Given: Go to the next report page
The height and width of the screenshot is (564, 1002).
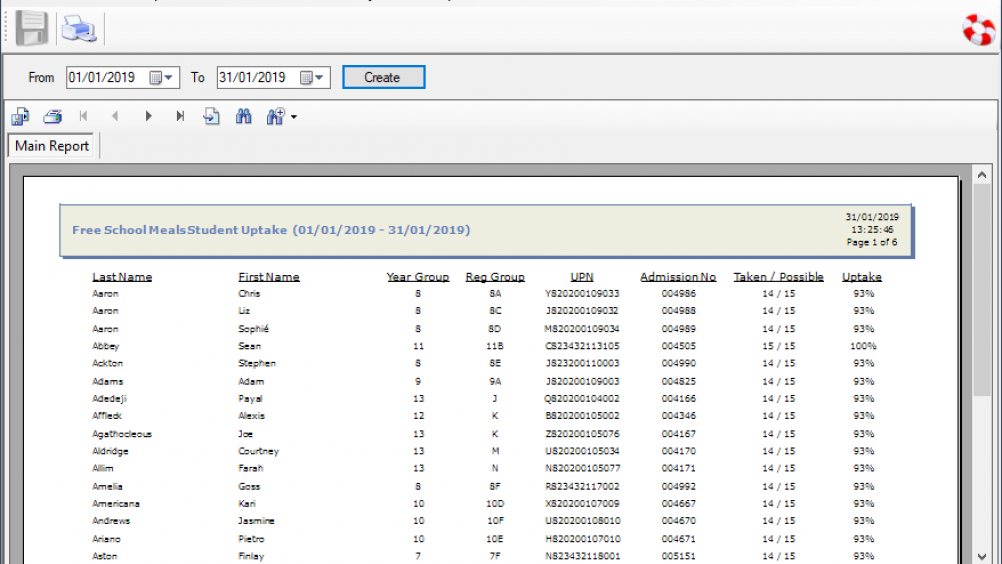Looking at the screenshot, I should coord(148,117).
